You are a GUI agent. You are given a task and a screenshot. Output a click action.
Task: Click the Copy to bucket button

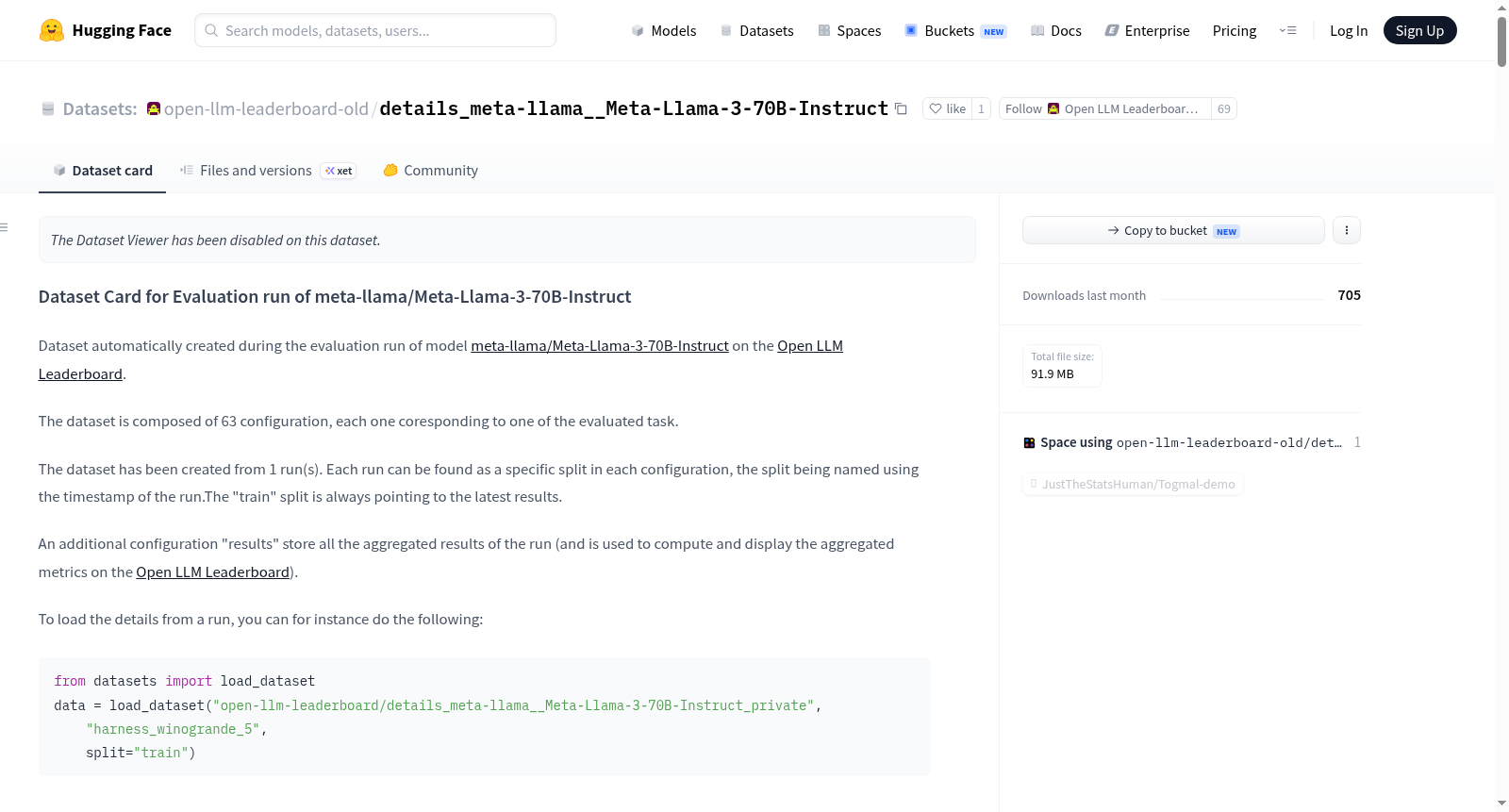(x=1173, y=230)
